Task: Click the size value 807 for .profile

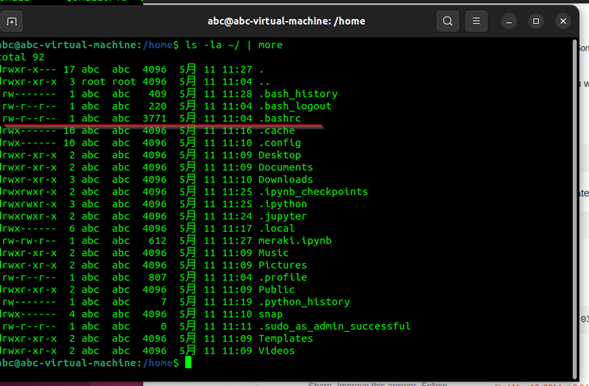Action: coord(157,277)
